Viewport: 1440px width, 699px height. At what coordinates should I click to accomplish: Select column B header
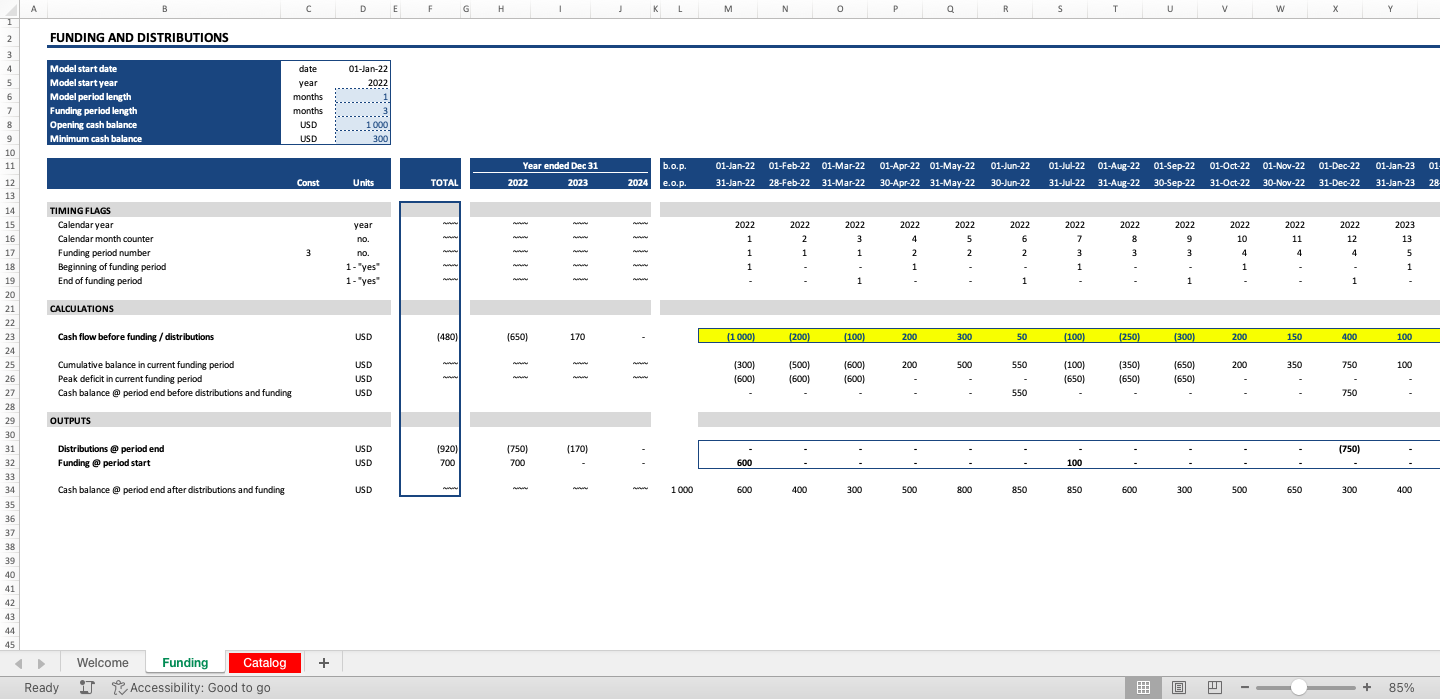click(164, 9)
